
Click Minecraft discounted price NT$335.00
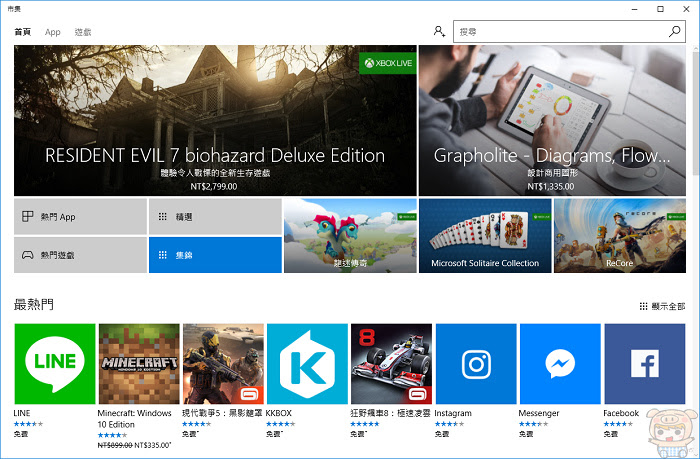152,445
